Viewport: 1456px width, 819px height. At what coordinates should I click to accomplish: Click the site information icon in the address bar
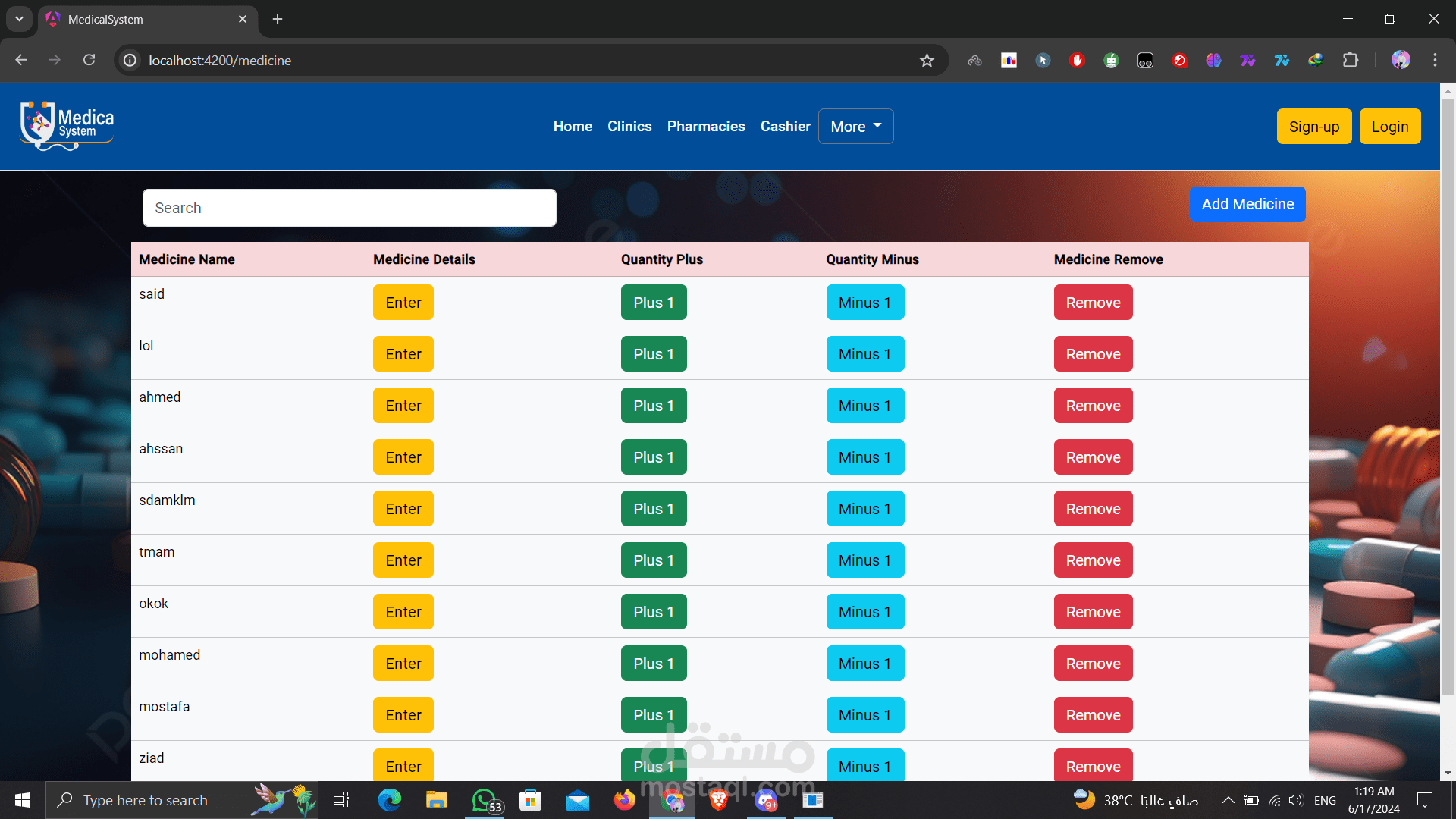click(130, 61)
